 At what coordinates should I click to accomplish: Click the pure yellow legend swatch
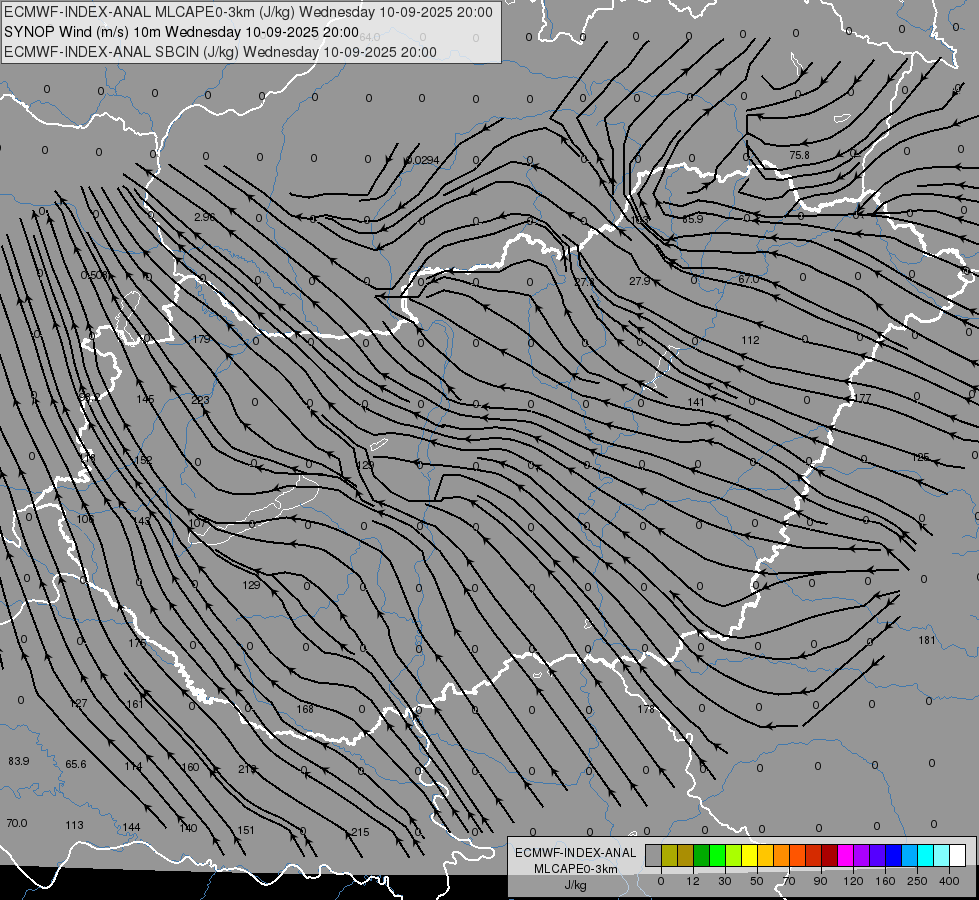click(749, 856)
